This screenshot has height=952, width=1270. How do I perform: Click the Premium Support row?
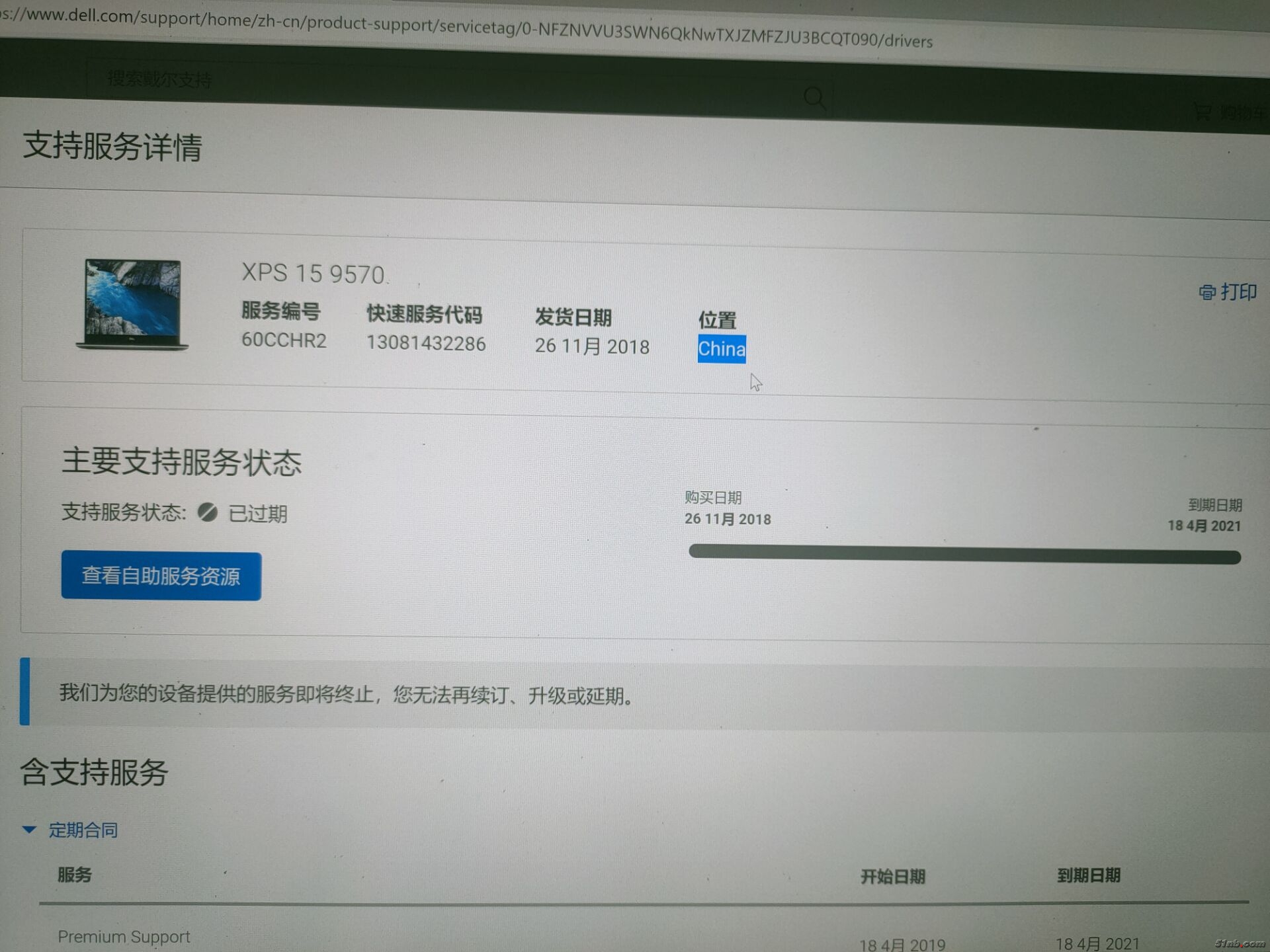pos(644,939)
